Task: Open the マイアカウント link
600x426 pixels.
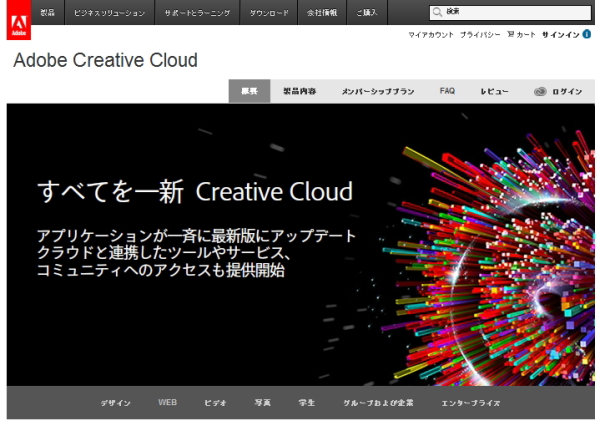Action: click(x=430, y=34)
